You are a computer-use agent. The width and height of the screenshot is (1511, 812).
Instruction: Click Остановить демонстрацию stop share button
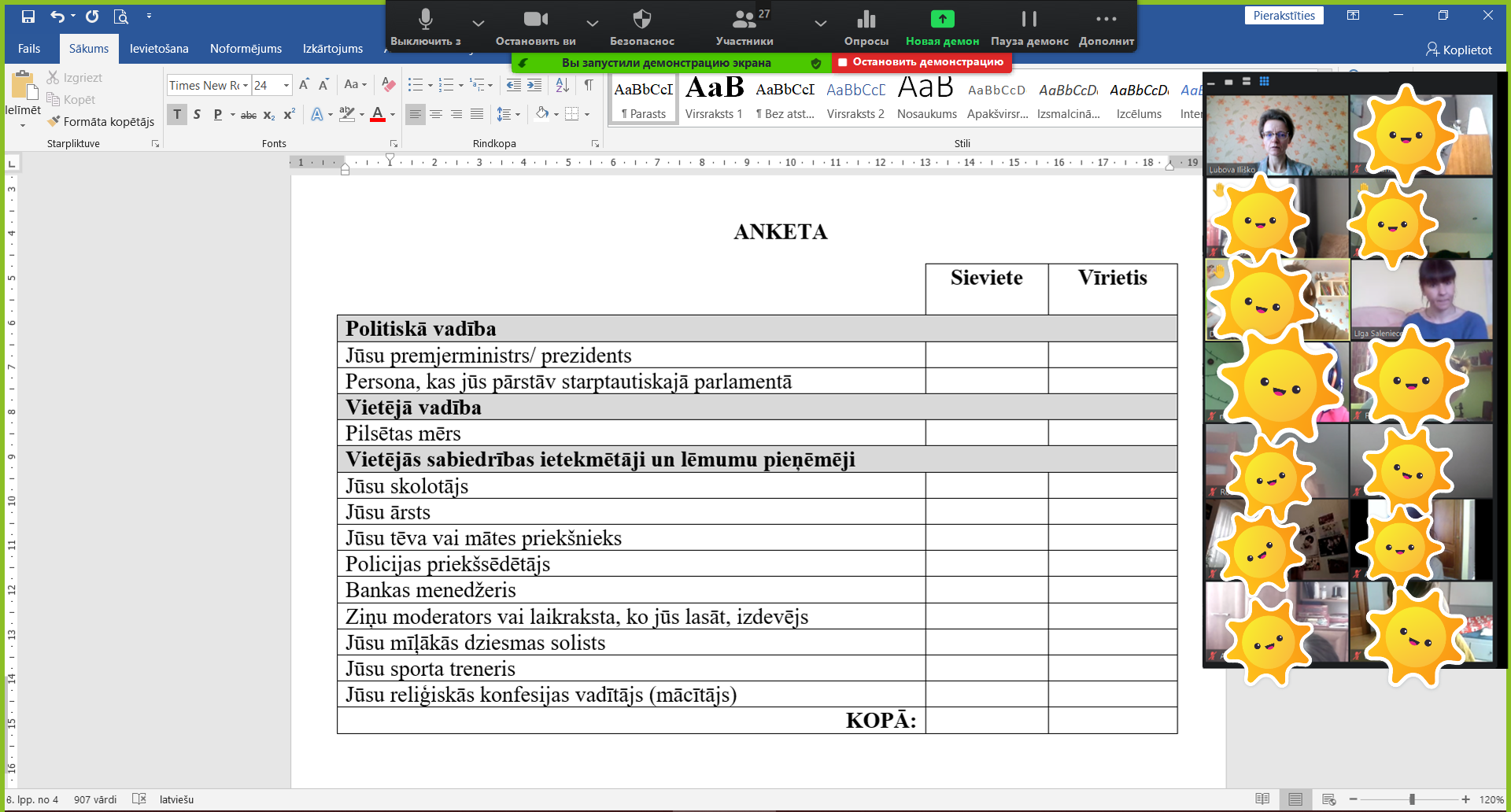[921, 62]
